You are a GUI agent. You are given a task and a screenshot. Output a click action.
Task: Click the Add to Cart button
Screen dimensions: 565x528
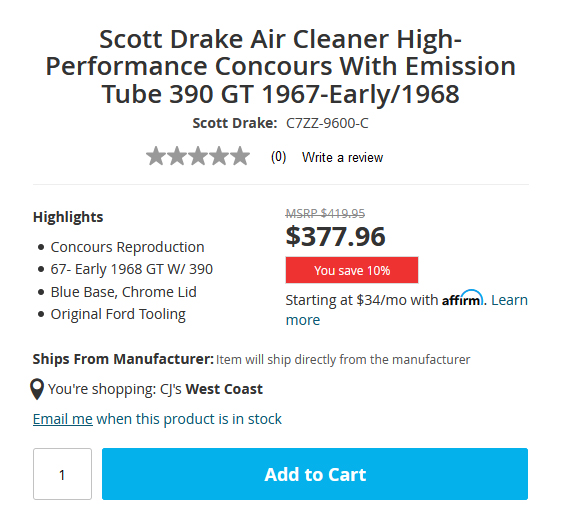point(315,474)
